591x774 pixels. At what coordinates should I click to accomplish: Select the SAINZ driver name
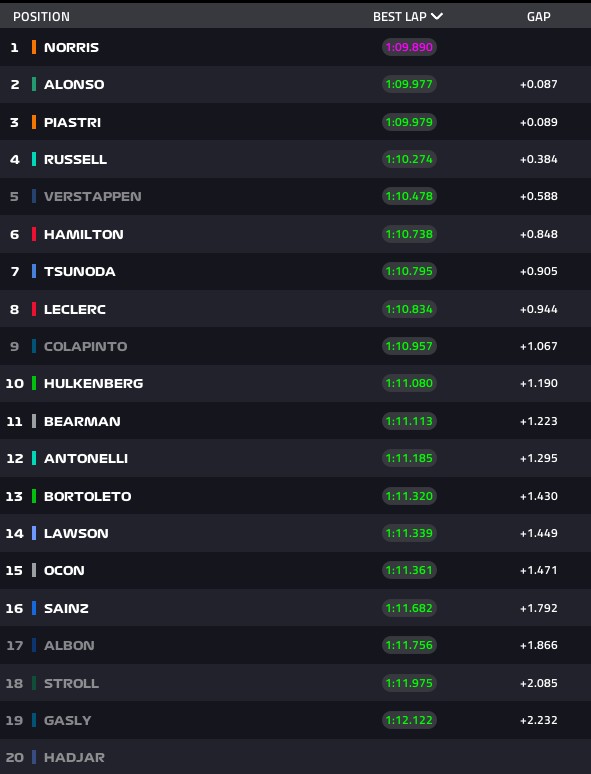point(66,608)
